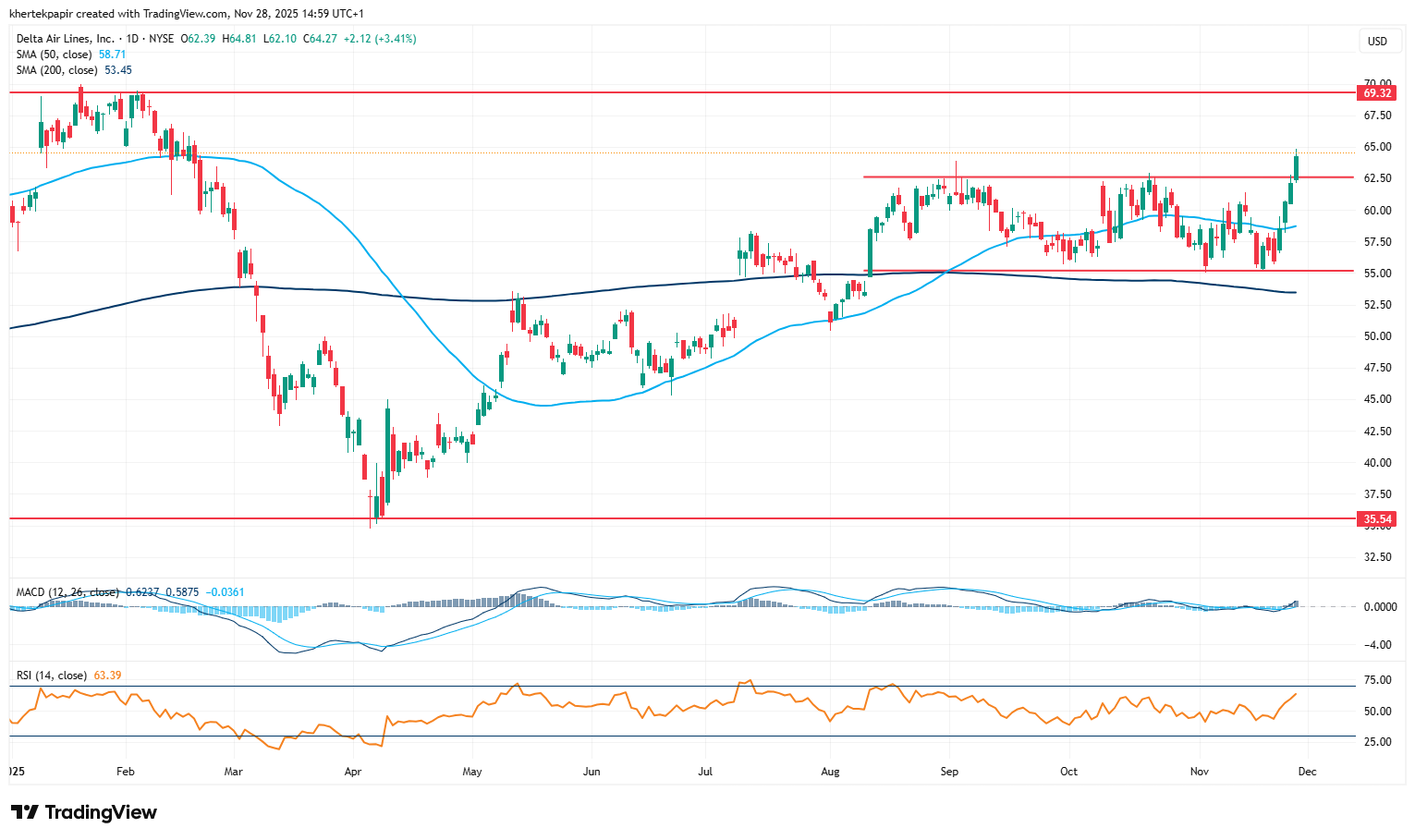
Task: Click the Sep label on time axis
Action: pyautogui.click(x=949, y=771)
